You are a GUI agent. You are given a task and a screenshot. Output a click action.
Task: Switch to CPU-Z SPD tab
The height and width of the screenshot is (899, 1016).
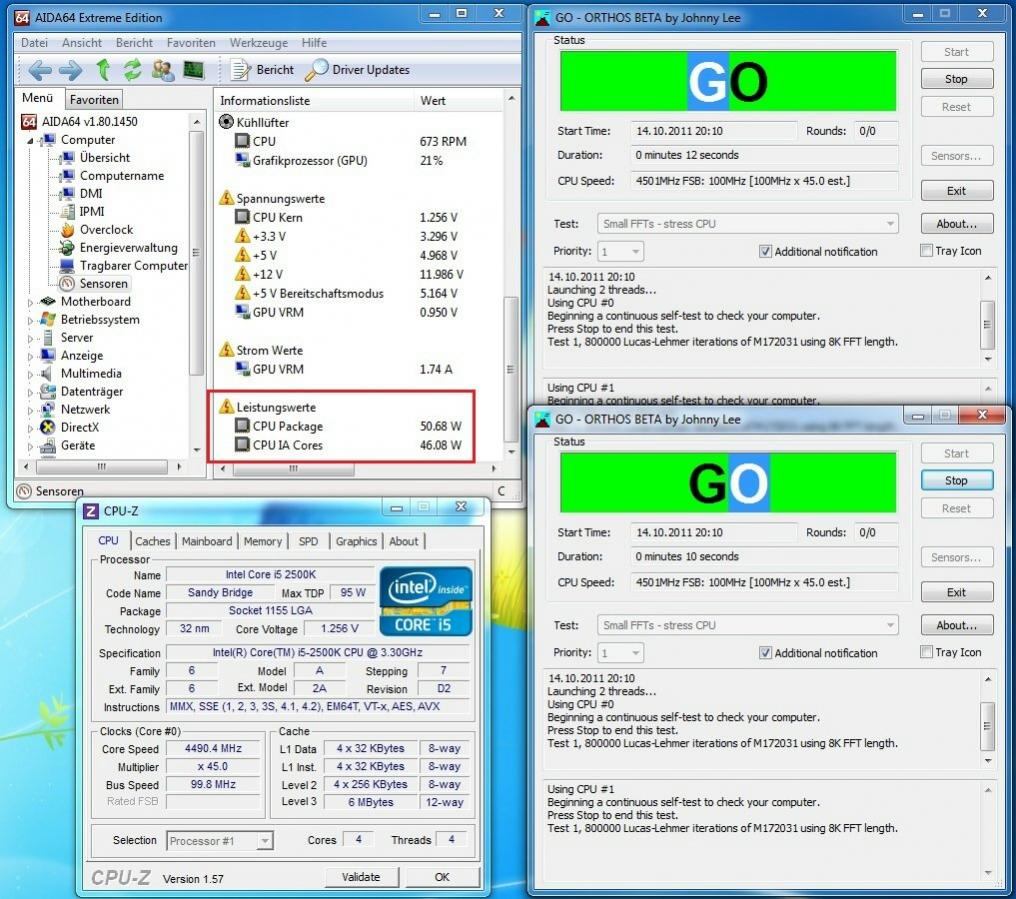coord(308,541)
